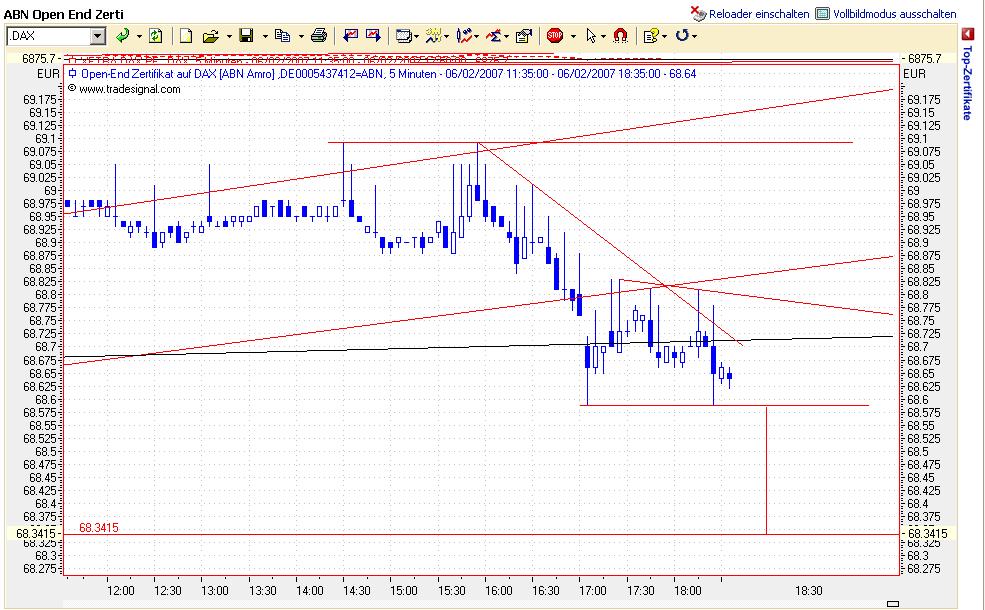Click the 18:30 time axis label
Image resolution: width=985 pixels, height=610 pixels.
coord(808,591)
